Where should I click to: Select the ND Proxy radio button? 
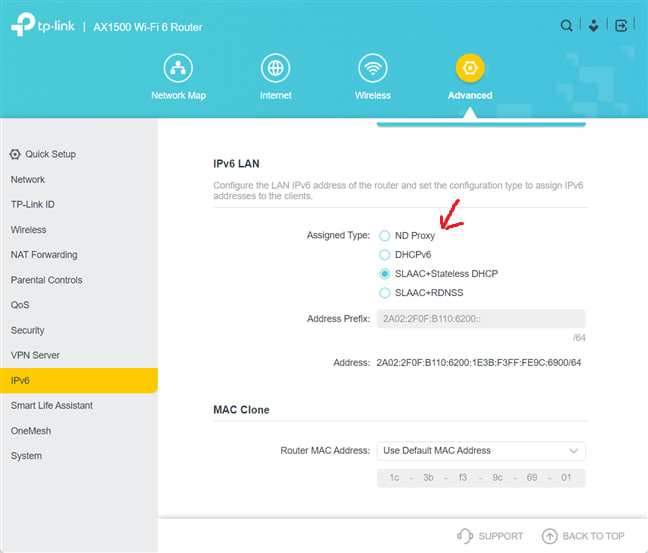click(385, 236)
